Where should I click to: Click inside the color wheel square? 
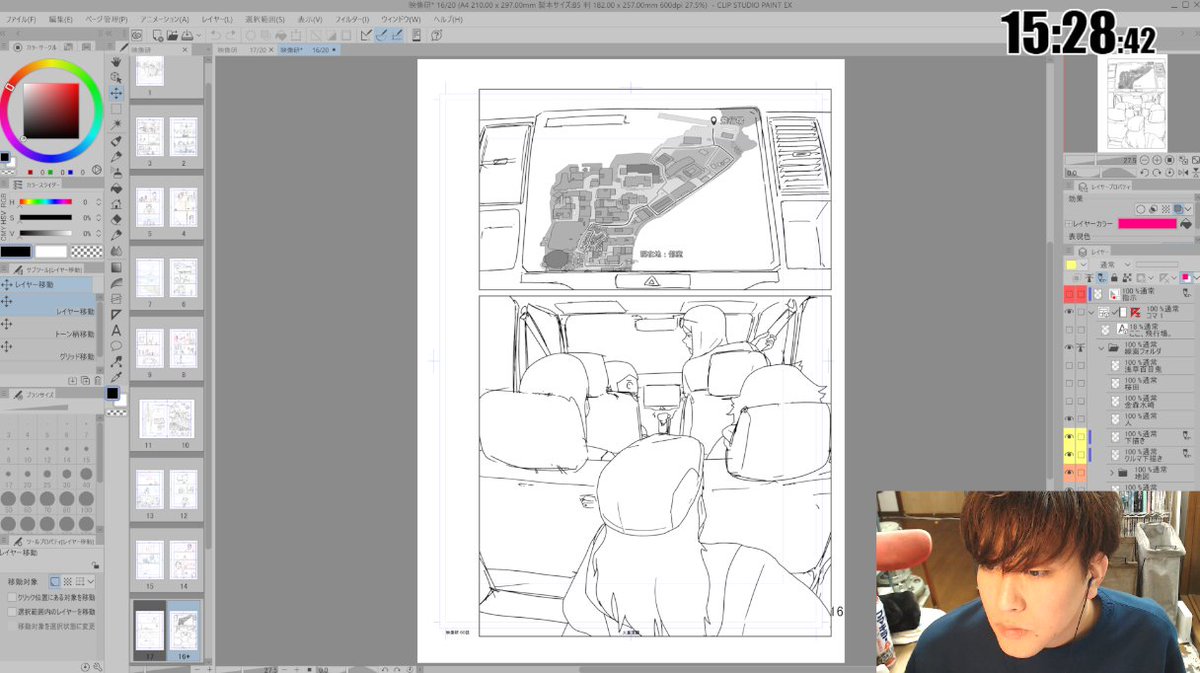[51, 110]
